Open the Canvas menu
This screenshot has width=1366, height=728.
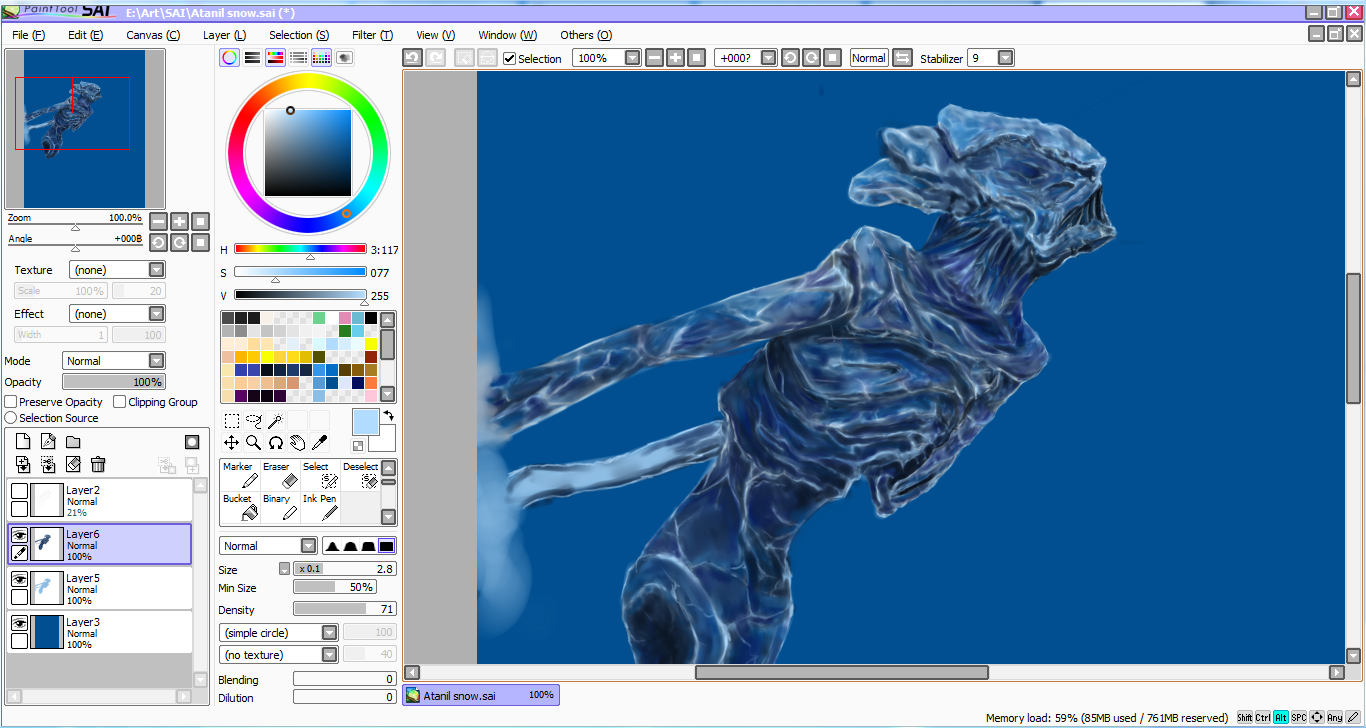(153, 35)
